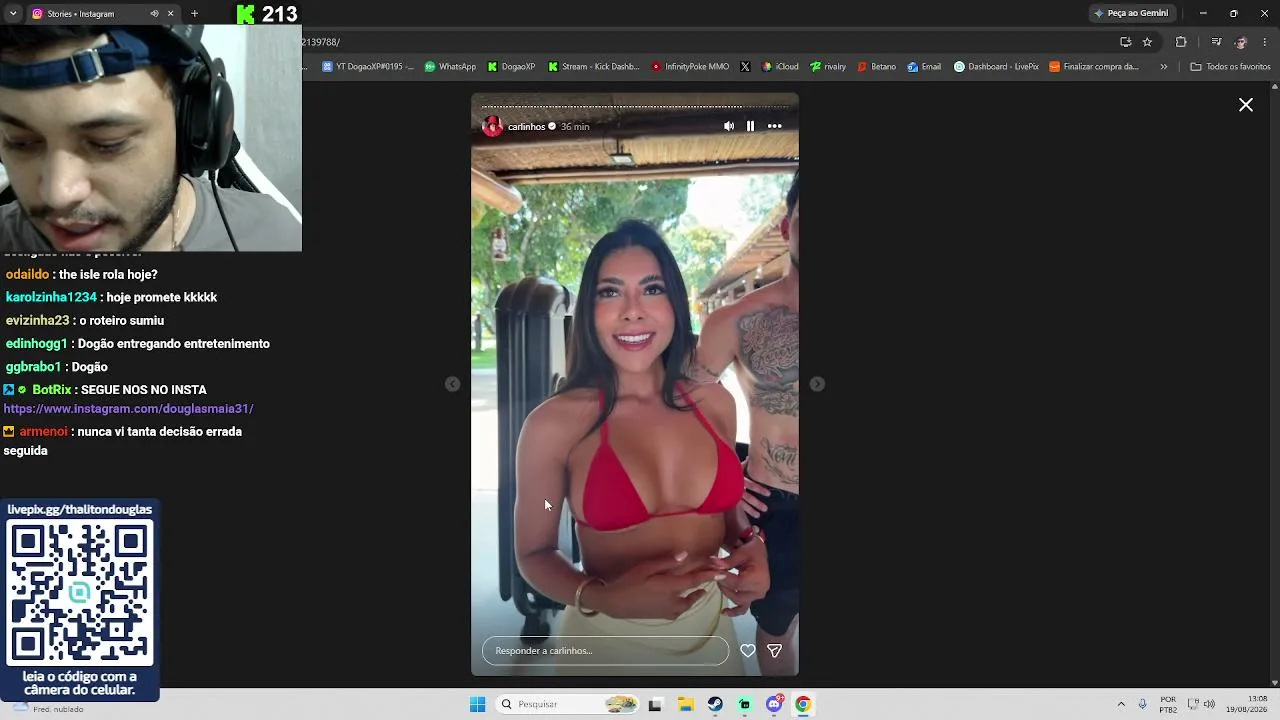Restore down the Chrome window
The height and width of the screenshot is (720, 1280).
[x=1233, y=13]
